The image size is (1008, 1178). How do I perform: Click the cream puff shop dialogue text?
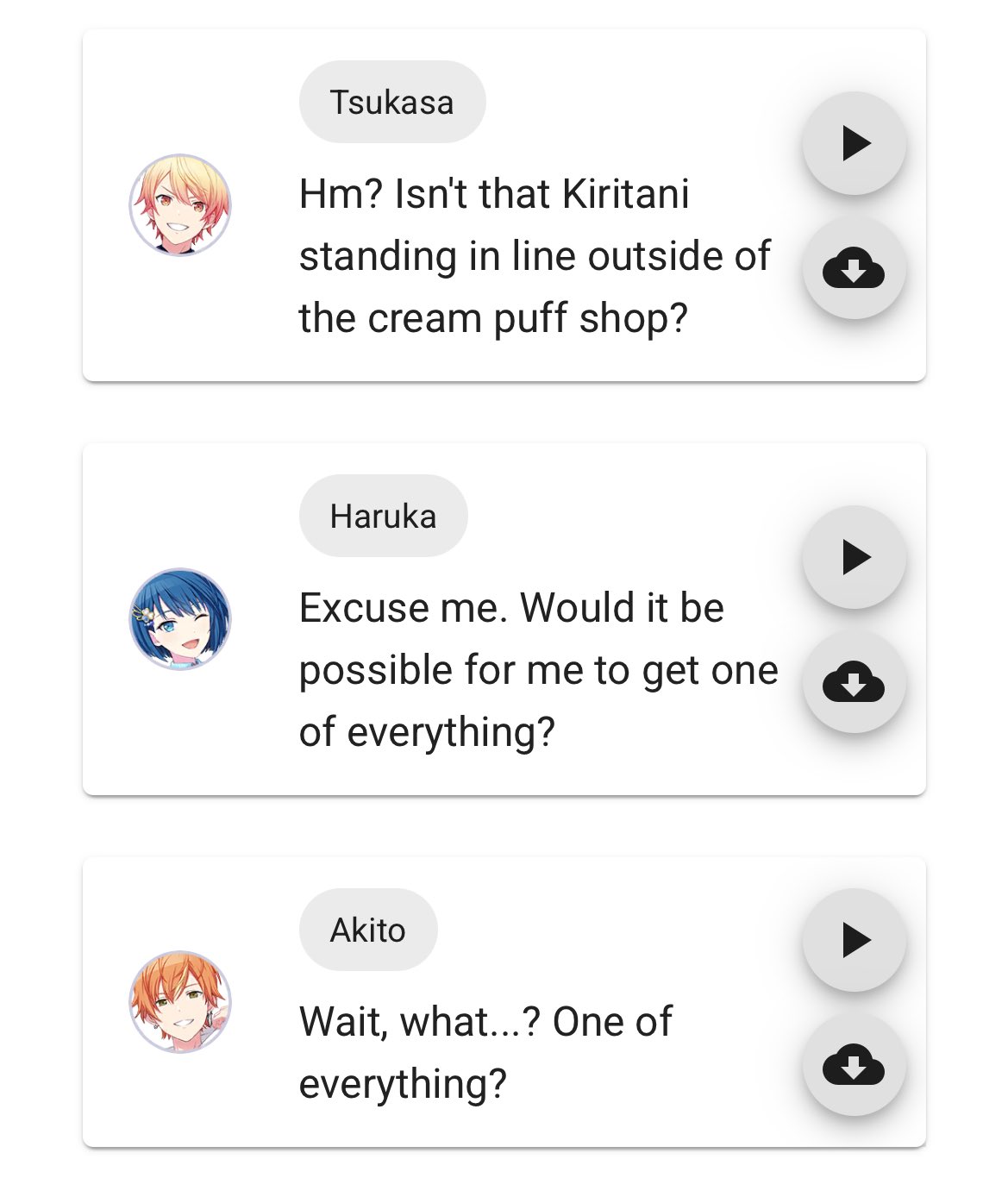(535, 256)
